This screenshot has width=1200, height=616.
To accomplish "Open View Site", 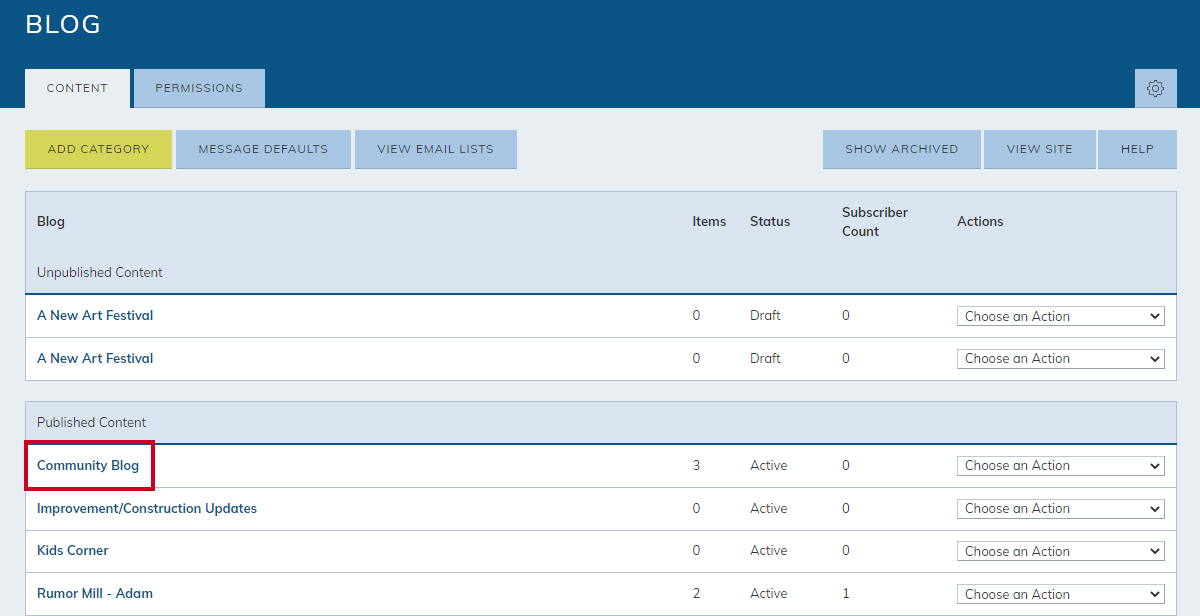I will [1039, 149].
